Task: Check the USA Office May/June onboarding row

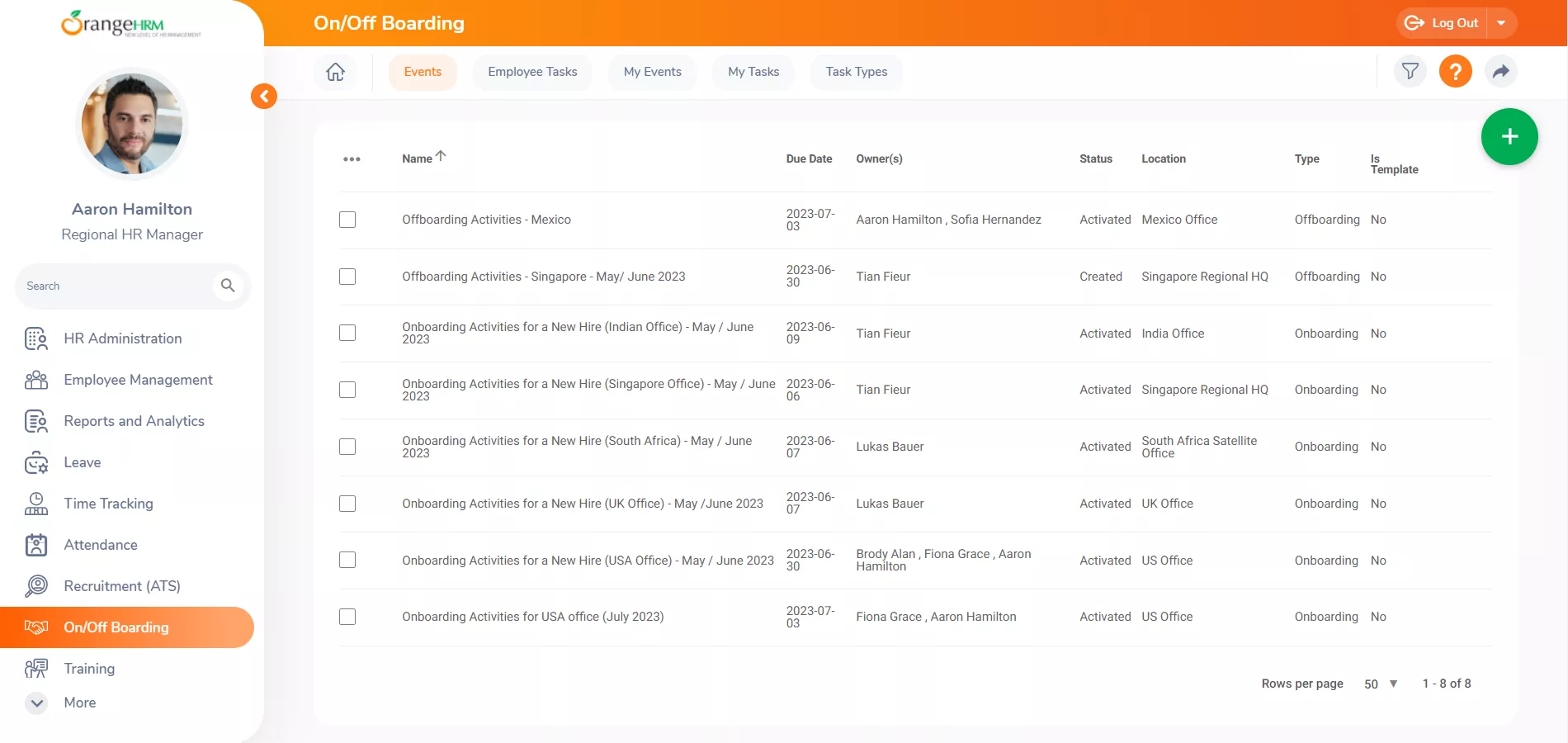Action: 347,560
